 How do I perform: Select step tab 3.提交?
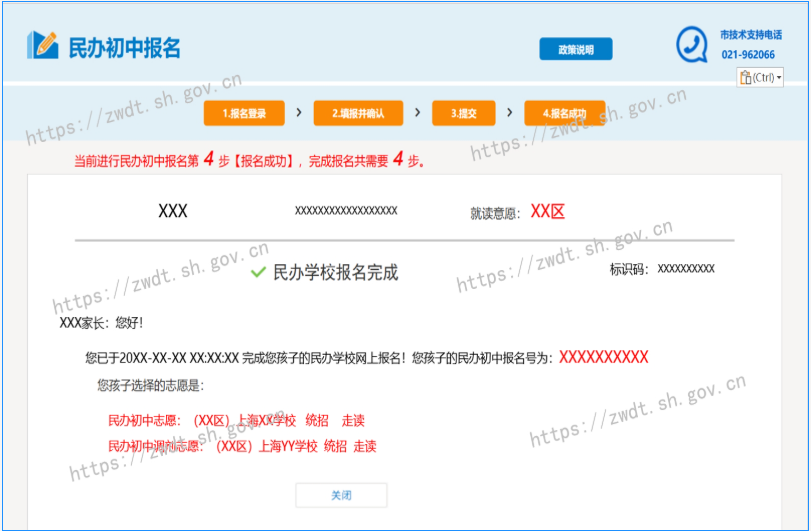pyautogui.click(x=463, y=114)
